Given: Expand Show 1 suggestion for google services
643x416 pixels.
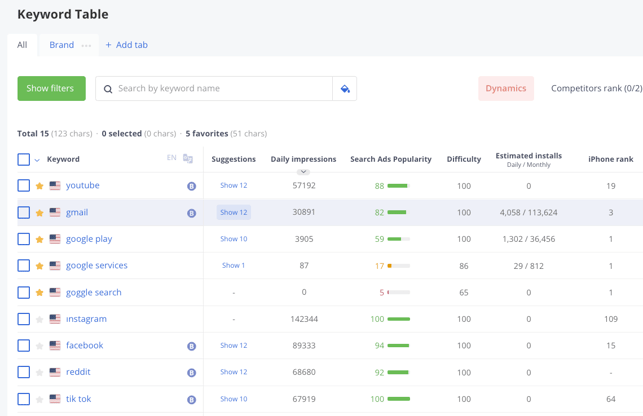Looking at the screenshot, I should click(233, 265).
